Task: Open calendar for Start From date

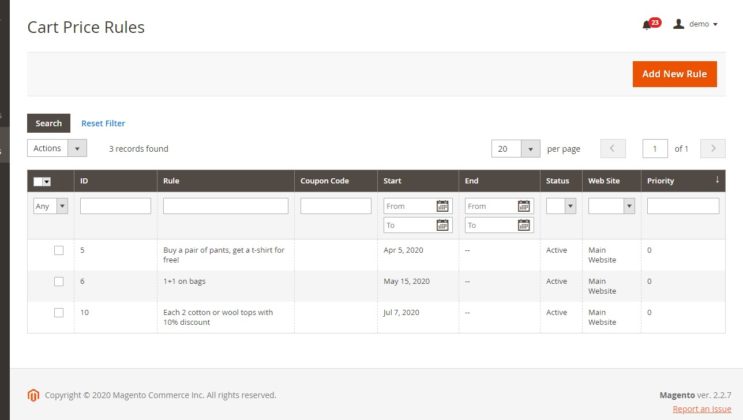Action: coord(442,206)
